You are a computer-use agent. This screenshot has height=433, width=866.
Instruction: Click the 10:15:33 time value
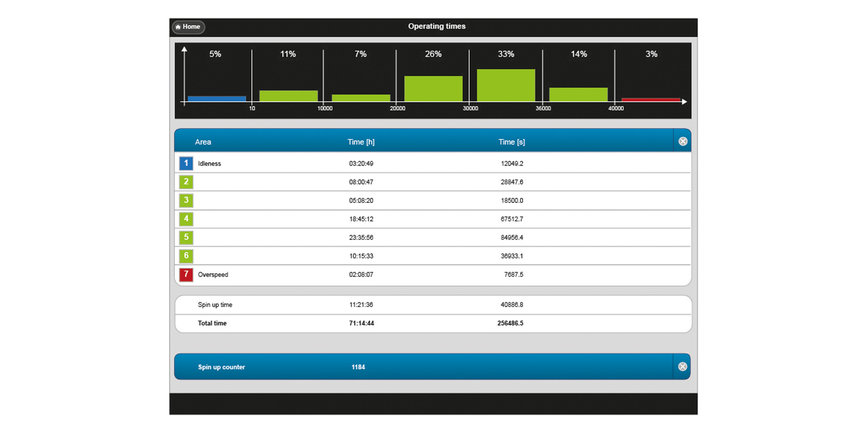tap(361, 256)
